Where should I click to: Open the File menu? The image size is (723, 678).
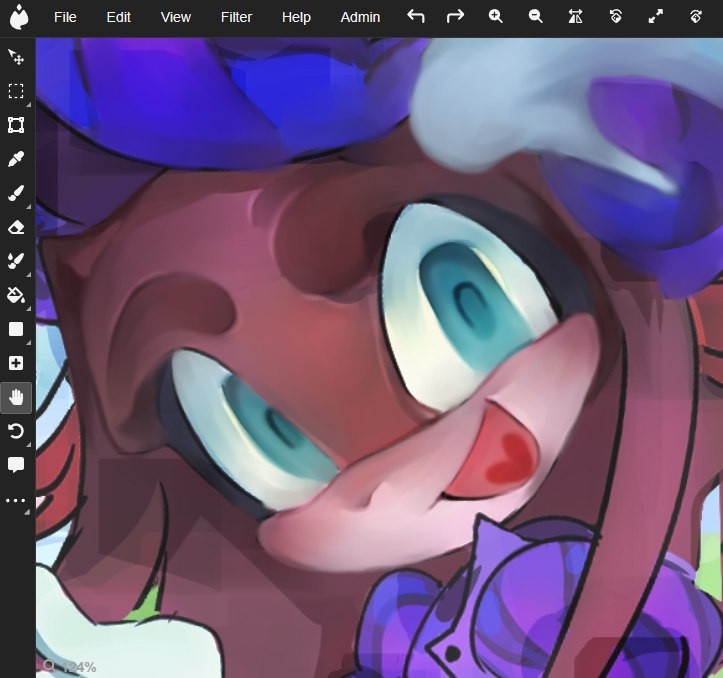[65, 17]
